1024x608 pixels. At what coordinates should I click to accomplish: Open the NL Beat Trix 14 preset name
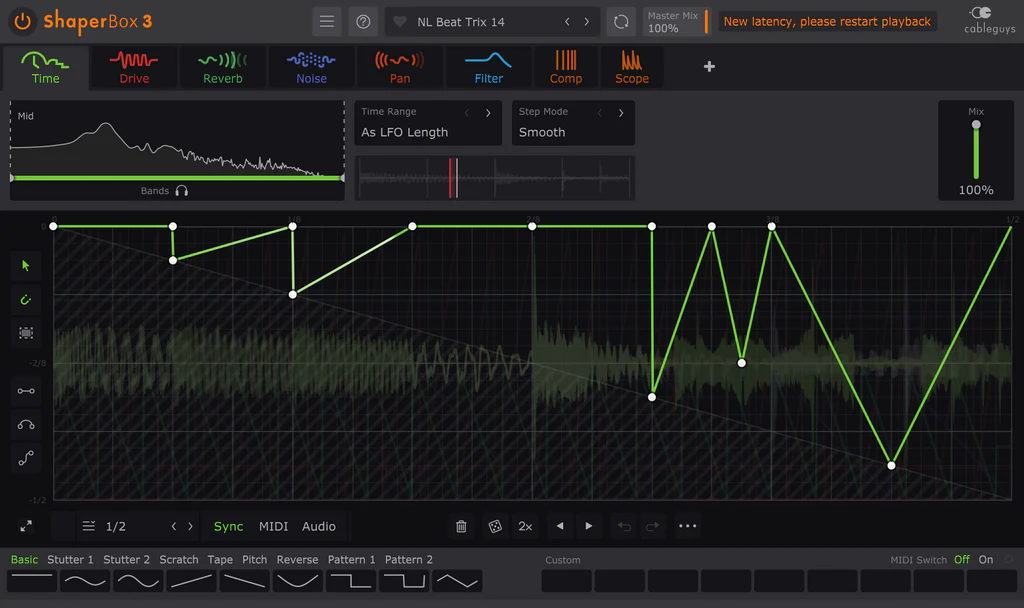[460, 22]
